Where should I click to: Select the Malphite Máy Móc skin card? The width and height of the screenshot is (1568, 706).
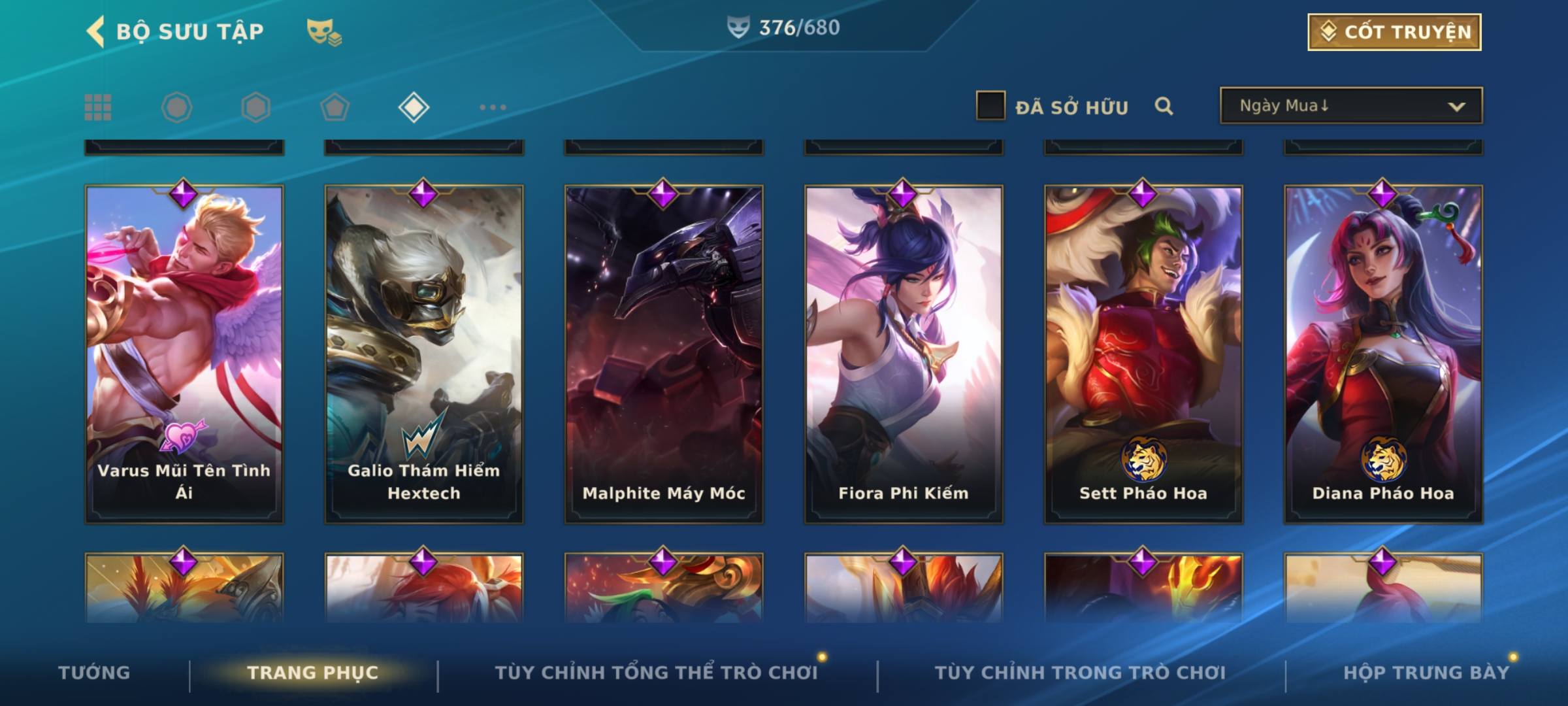[664, 354]
